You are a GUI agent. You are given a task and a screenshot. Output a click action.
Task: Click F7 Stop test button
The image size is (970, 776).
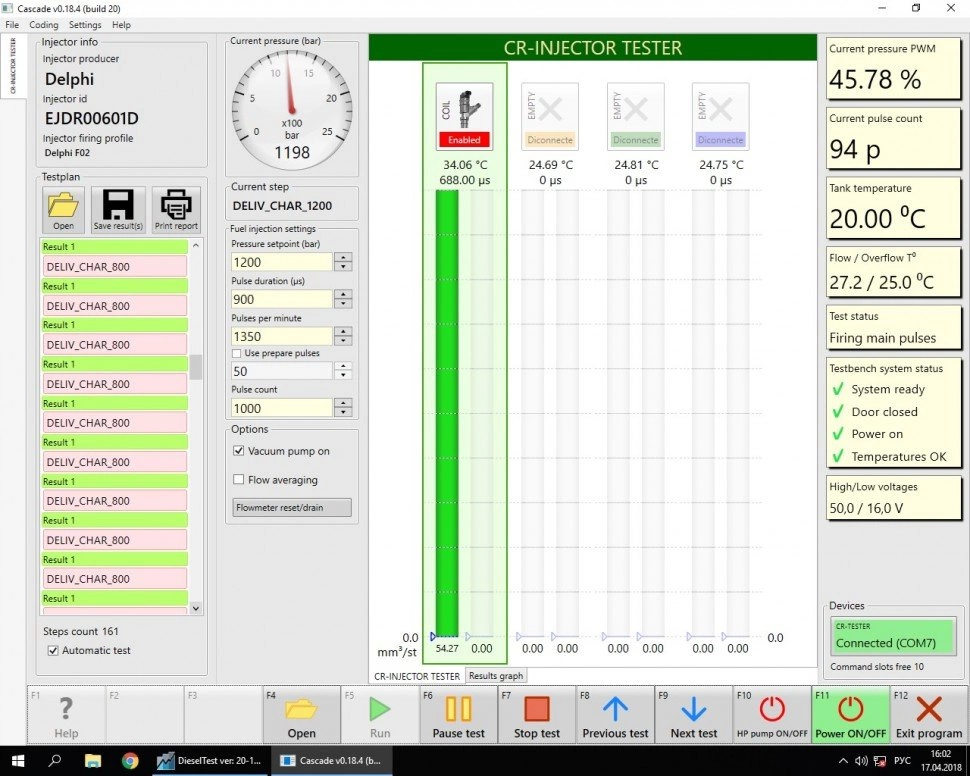536,715
